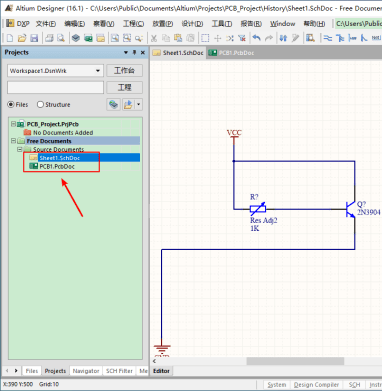Viewport: 382px width, 391px height.
Task: Open the 编辑(E) menu
Action: pos(75,24)
